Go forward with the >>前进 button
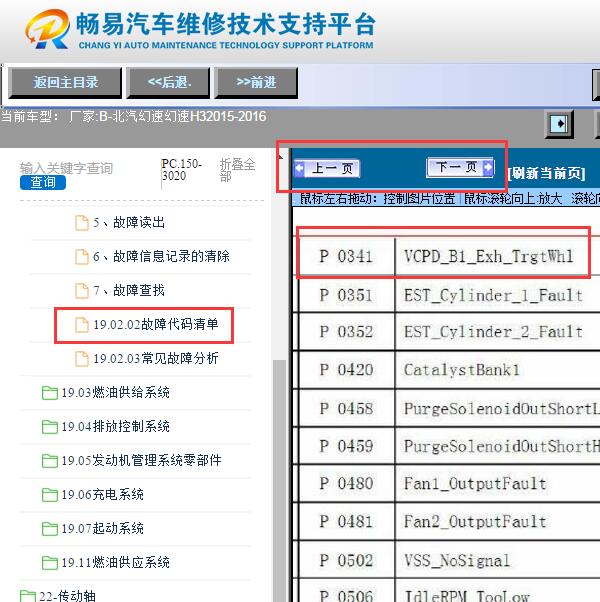 [256, 83]
